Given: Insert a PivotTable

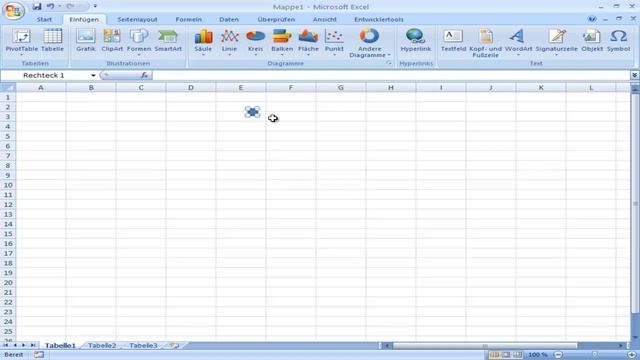Looking at the screenshot, I should point(22,41).
